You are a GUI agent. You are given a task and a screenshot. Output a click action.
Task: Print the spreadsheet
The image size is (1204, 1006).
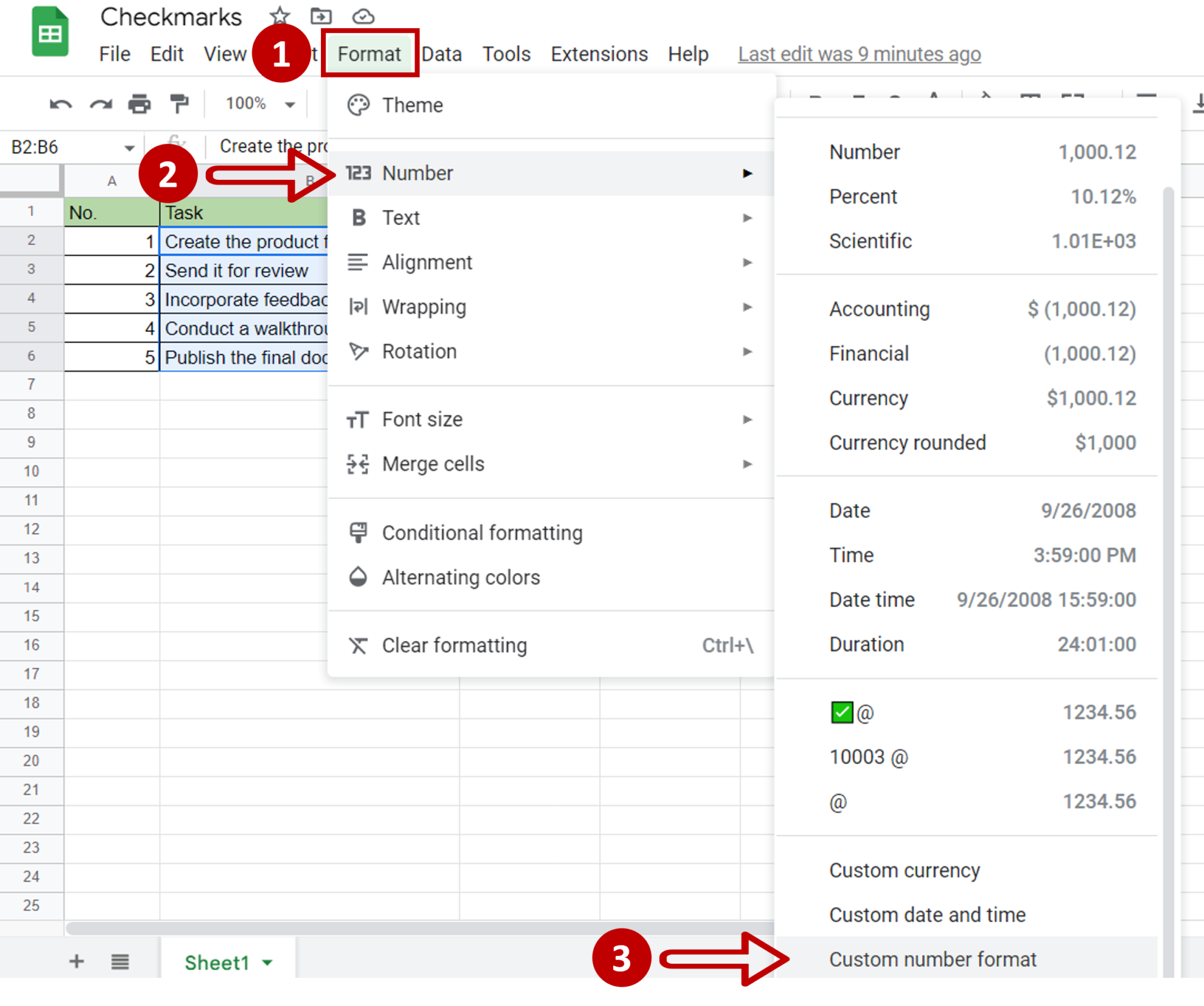tap(139, 104)
